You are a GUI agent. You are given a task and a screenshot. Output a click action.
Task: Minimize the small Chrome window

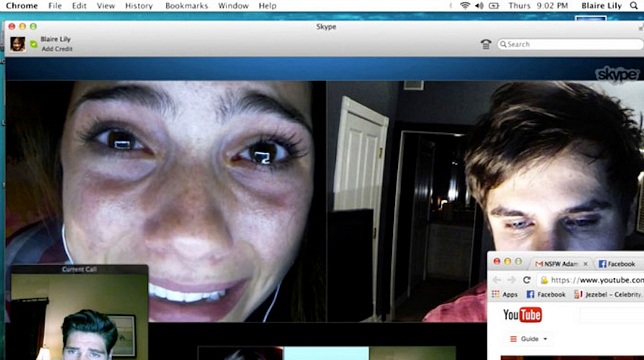(x=507, y=261)
